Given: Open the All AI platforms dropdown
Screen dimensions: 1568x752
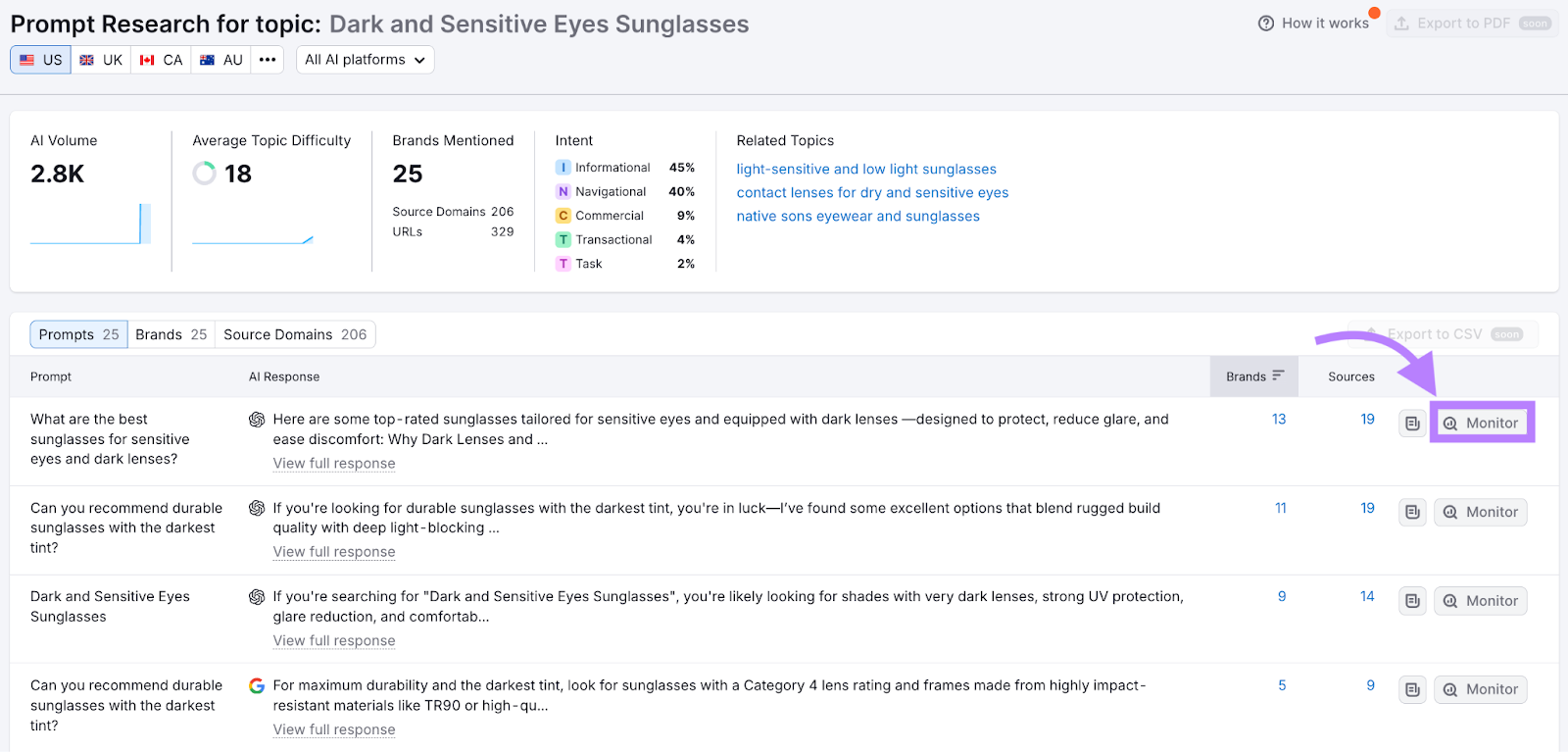Looking at the screenshot, I should click(364, 59).
